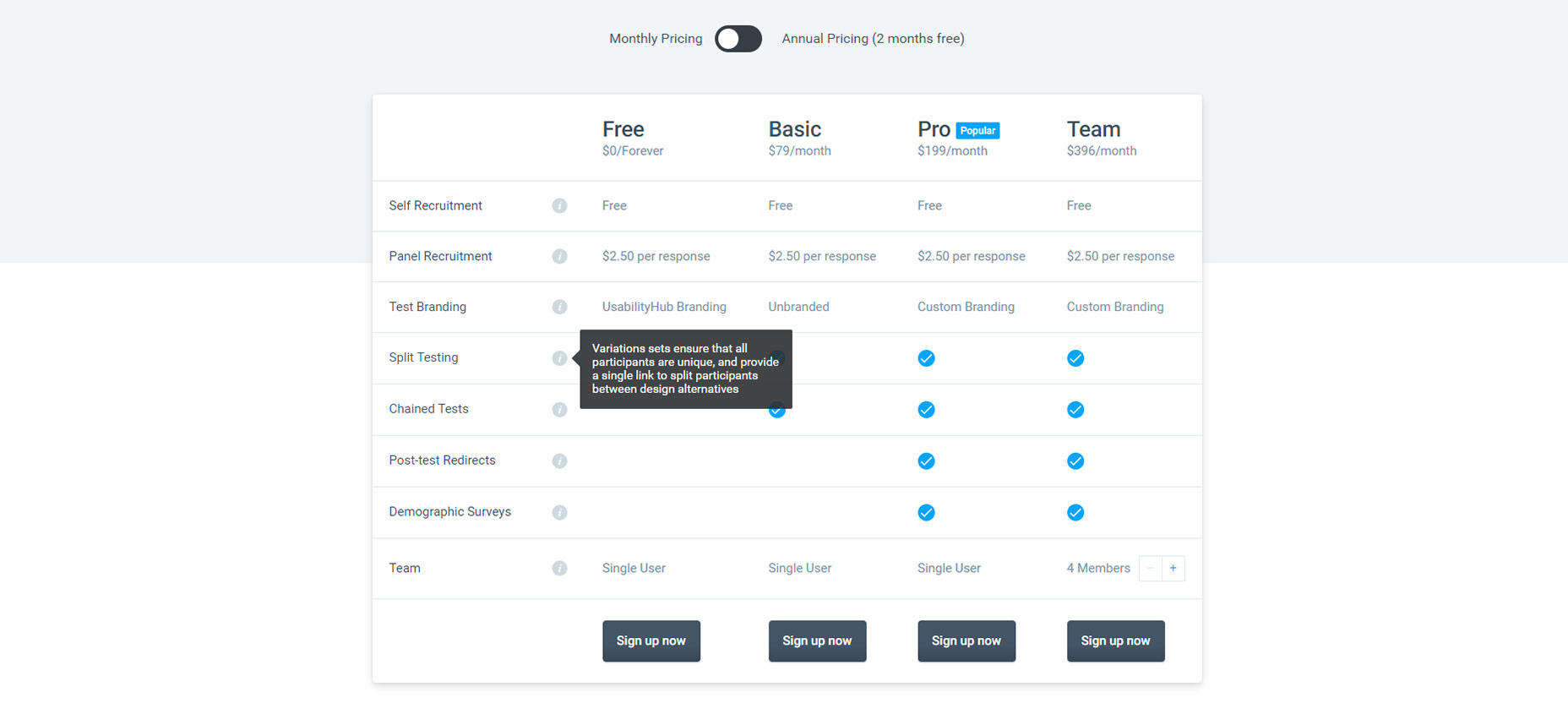The width and height of the screenshot is (1568, 714).
Task: Click Split Testing checkmark under Pro
Action: point(926,358)
